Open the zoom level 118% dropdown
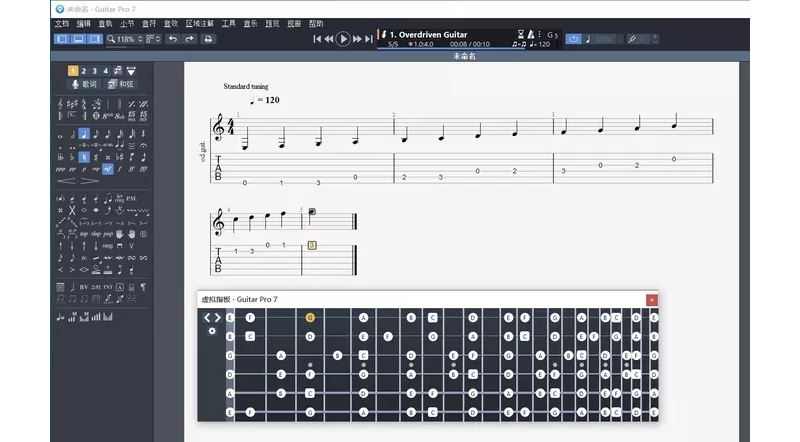The width and height of the screenshot is (800, 442). tap(125, 39)
